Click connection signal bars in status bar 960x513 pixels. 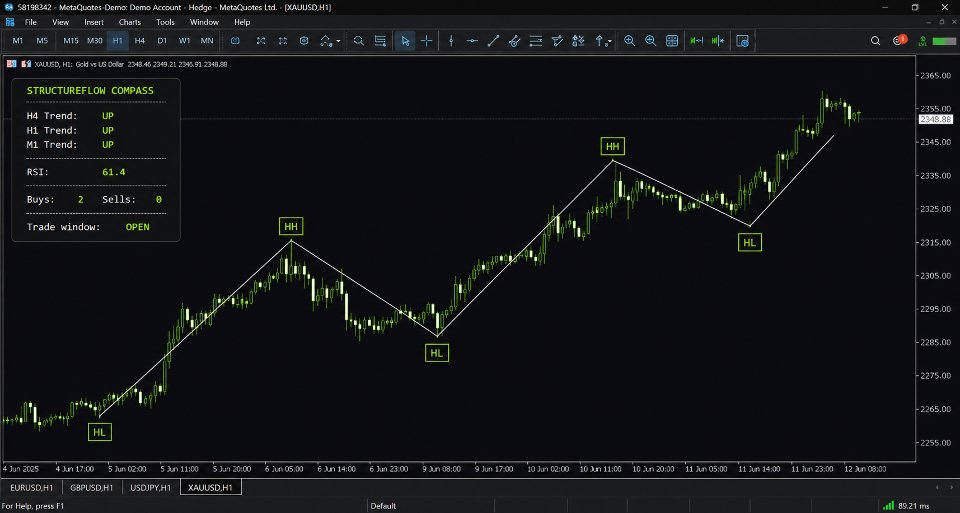pyautogui.click(x=888, y=506)
